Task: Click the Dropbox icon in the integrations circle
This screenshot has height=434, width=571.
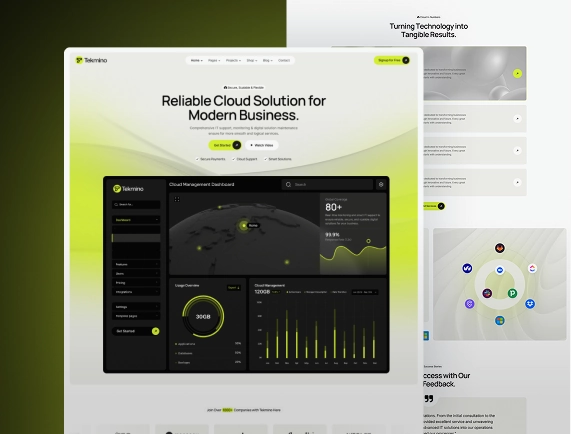Action: 530,304
